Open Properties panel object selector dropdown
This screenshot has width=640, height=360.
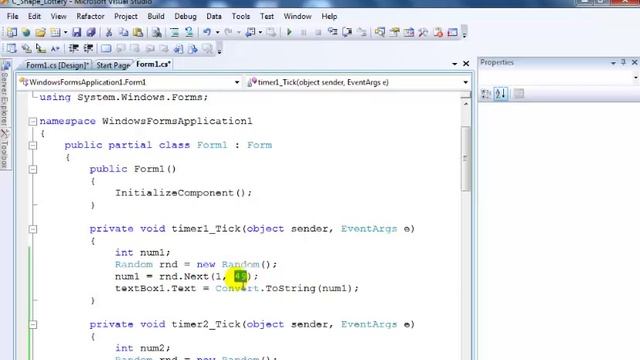pos(636,78)
